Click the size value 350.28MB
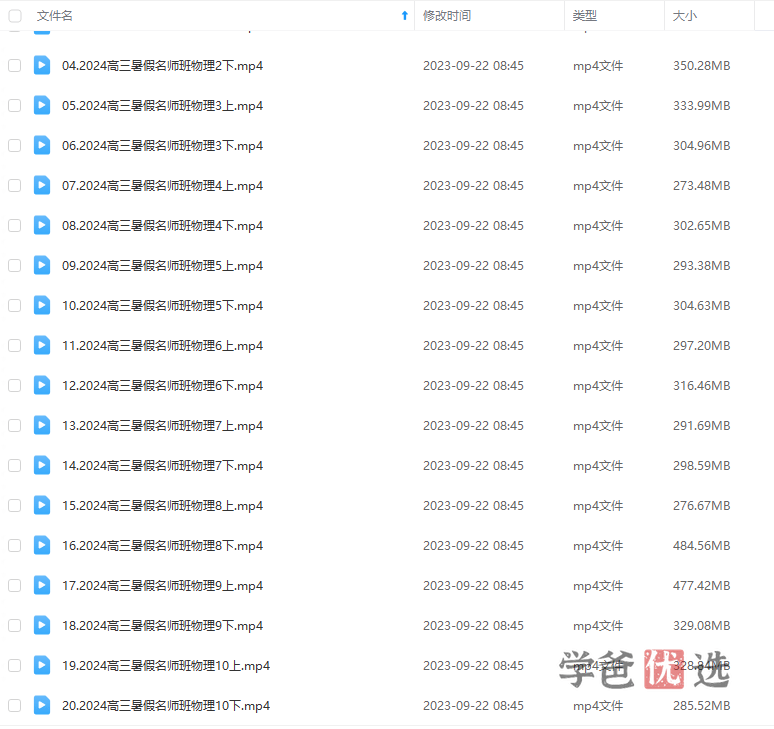Image resolution: width=774 pixels, height=729 pixels. (x=701, y=66)
